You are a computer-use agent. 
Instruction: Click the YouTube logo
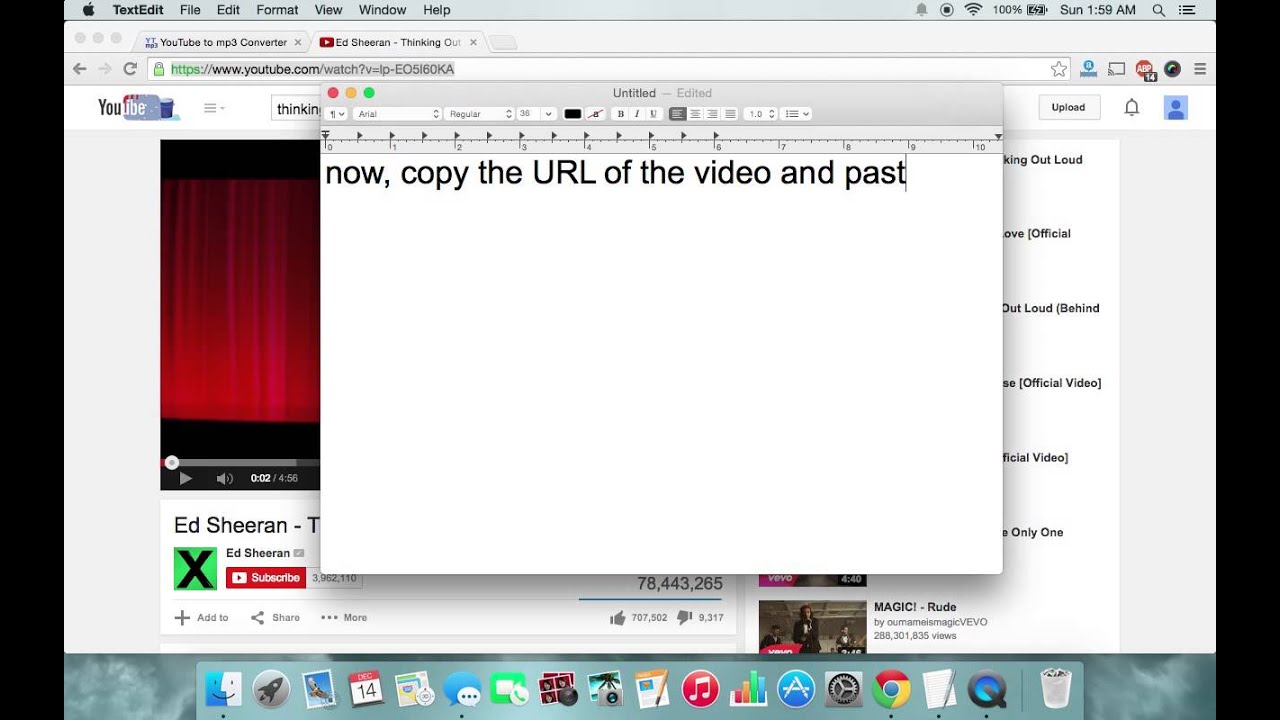point(138,108)
